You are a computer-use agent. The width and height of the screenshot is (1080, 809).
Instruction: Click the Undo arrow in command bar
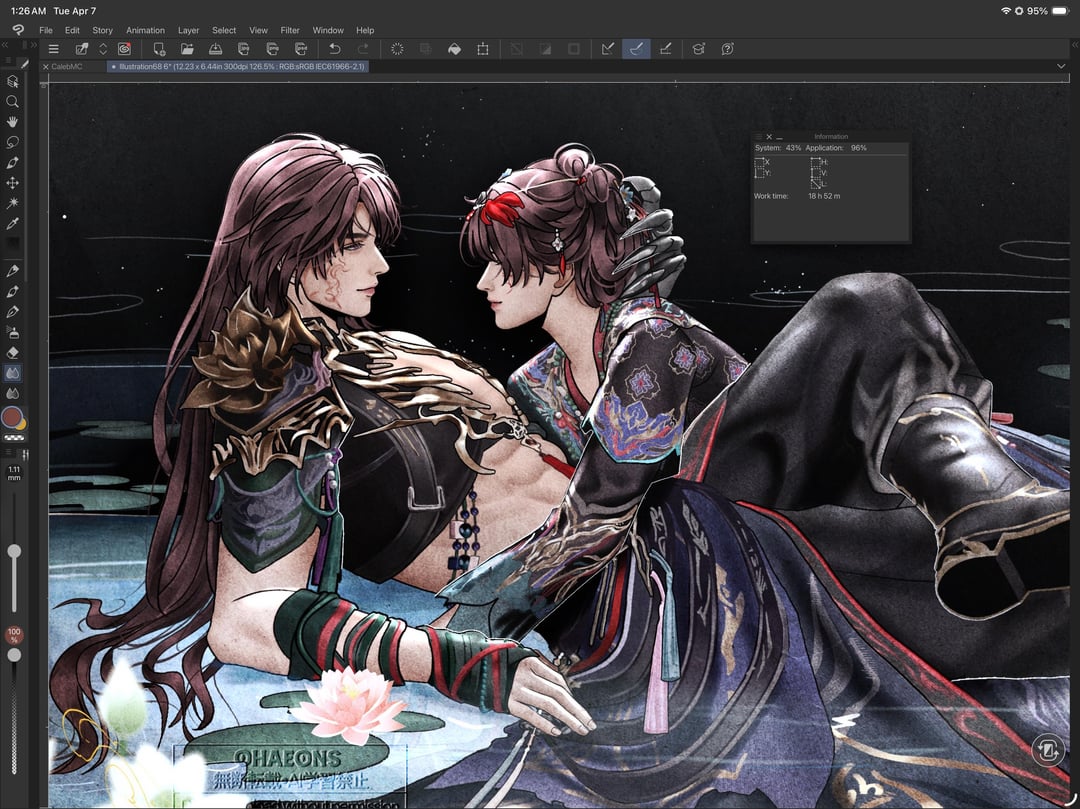tap(335, 48)
